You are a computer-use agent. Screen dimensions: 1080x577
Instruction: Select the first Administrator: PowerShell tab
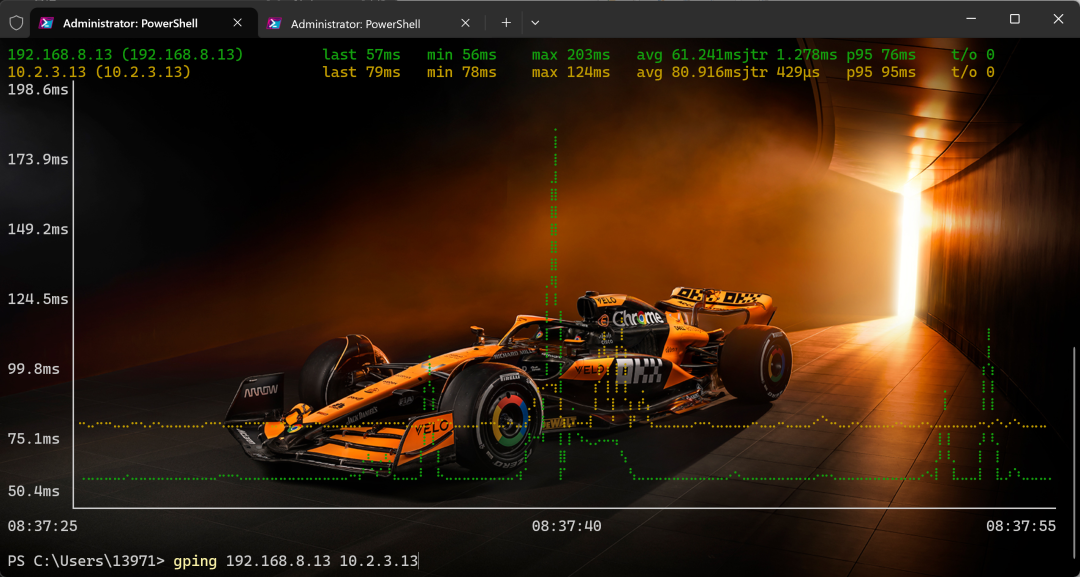pos(143,23)
